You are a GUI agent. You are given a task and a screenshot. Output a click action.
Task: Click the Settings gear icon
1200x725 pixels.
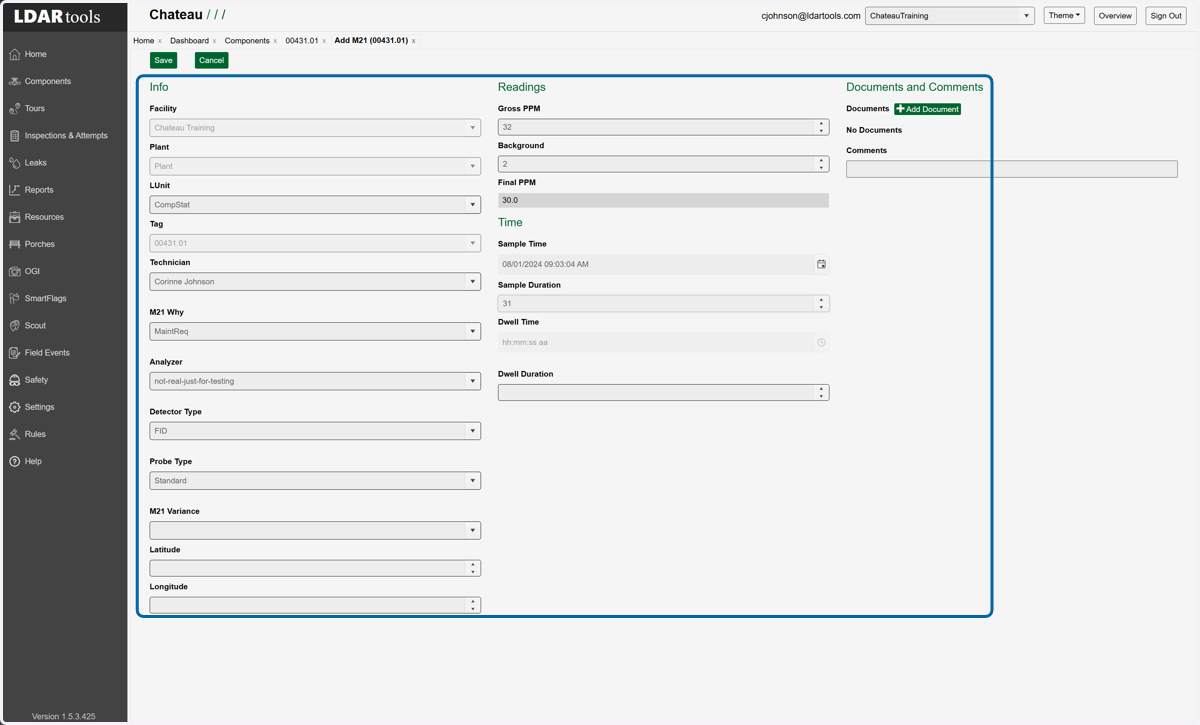(14, 407)
